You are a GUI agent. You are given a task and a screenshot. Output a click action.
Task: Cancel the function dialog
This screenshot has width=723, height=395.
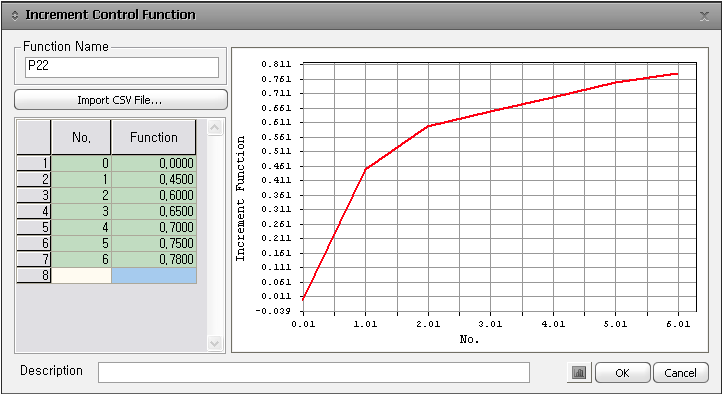coord(681,372)
